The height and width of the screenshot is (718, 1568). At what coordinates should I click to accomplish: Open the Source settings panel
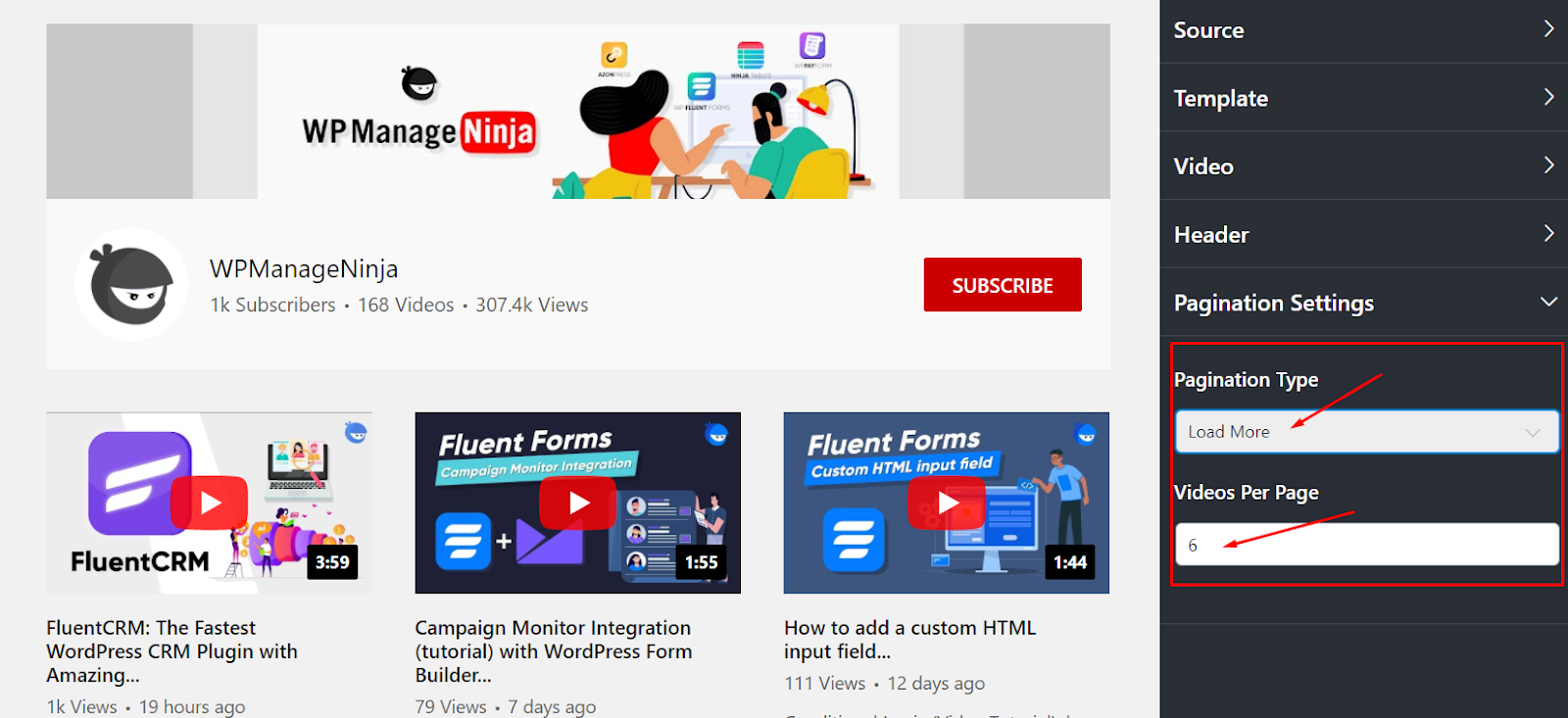pos(1364,30)
